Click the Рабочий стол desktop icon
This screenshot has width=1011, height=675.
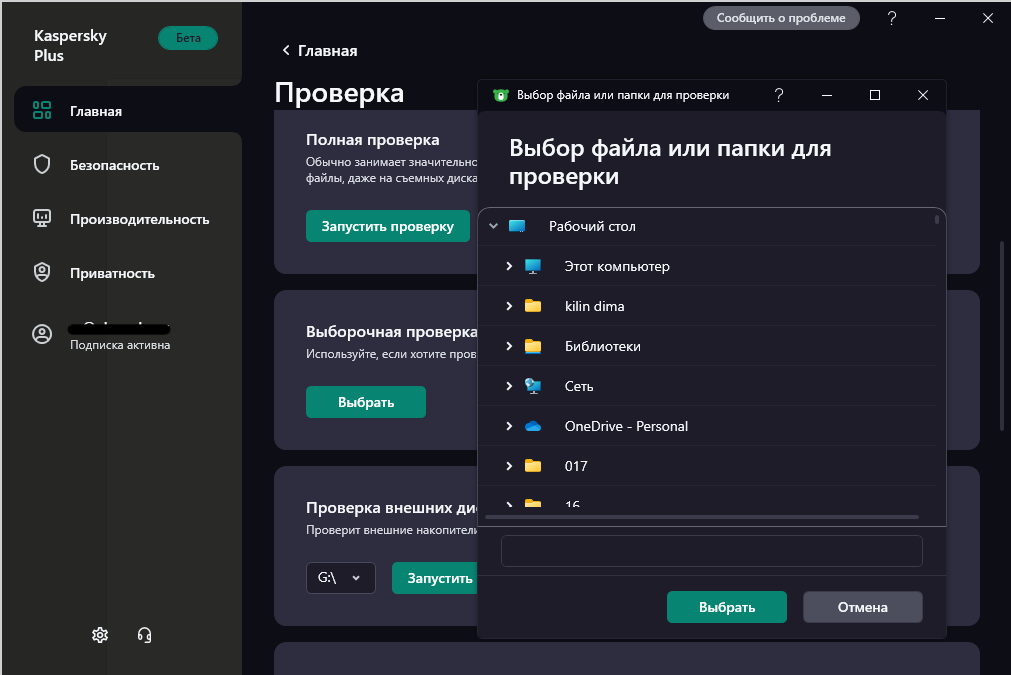(517, 226)
